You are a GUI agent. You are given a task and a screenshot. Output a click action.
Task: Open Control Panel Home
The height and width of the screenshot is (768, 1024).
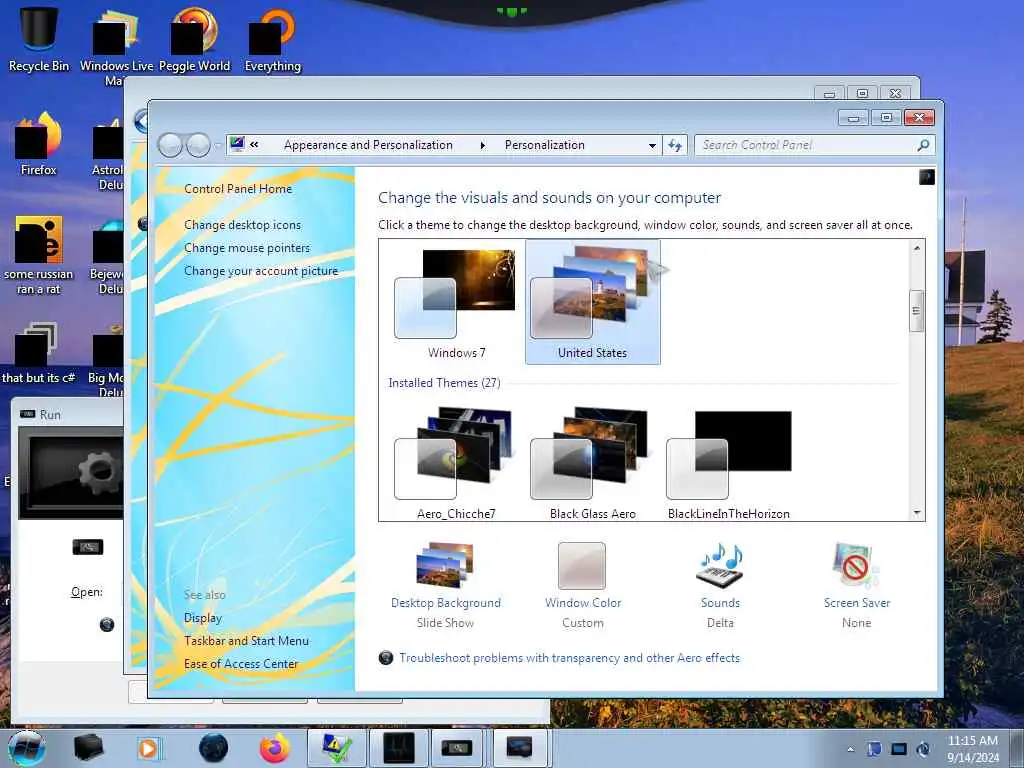238,189
